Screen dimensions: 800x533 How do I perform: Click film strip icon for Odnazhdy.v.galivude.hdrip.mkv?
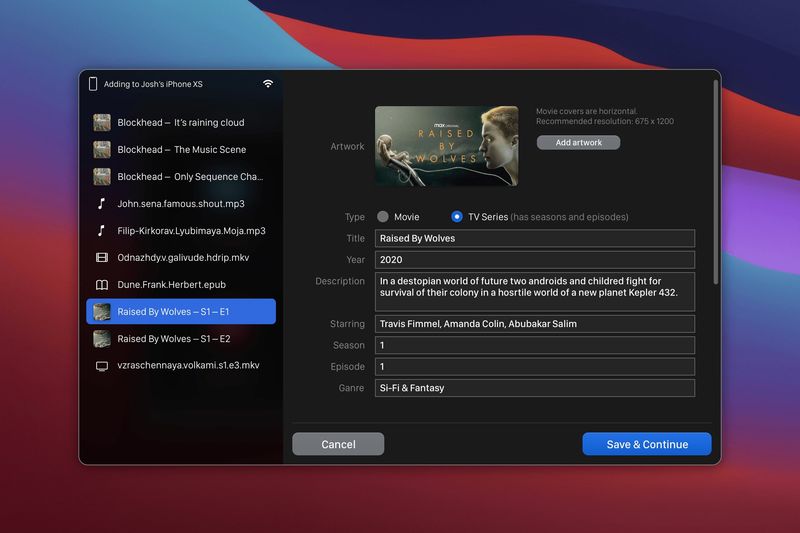click(102, 258)
